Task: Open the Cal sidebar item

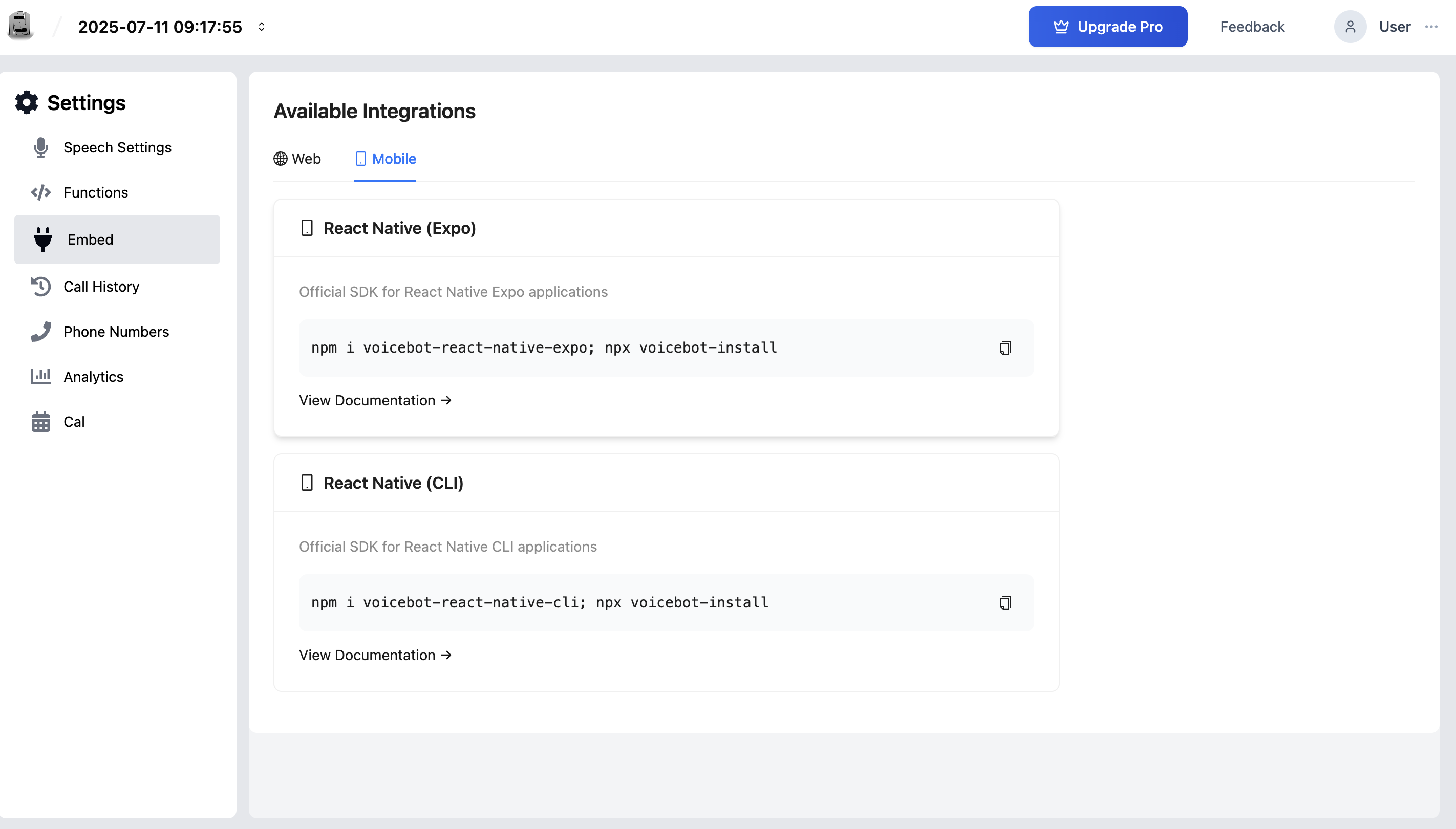Action: click(117, 421)
